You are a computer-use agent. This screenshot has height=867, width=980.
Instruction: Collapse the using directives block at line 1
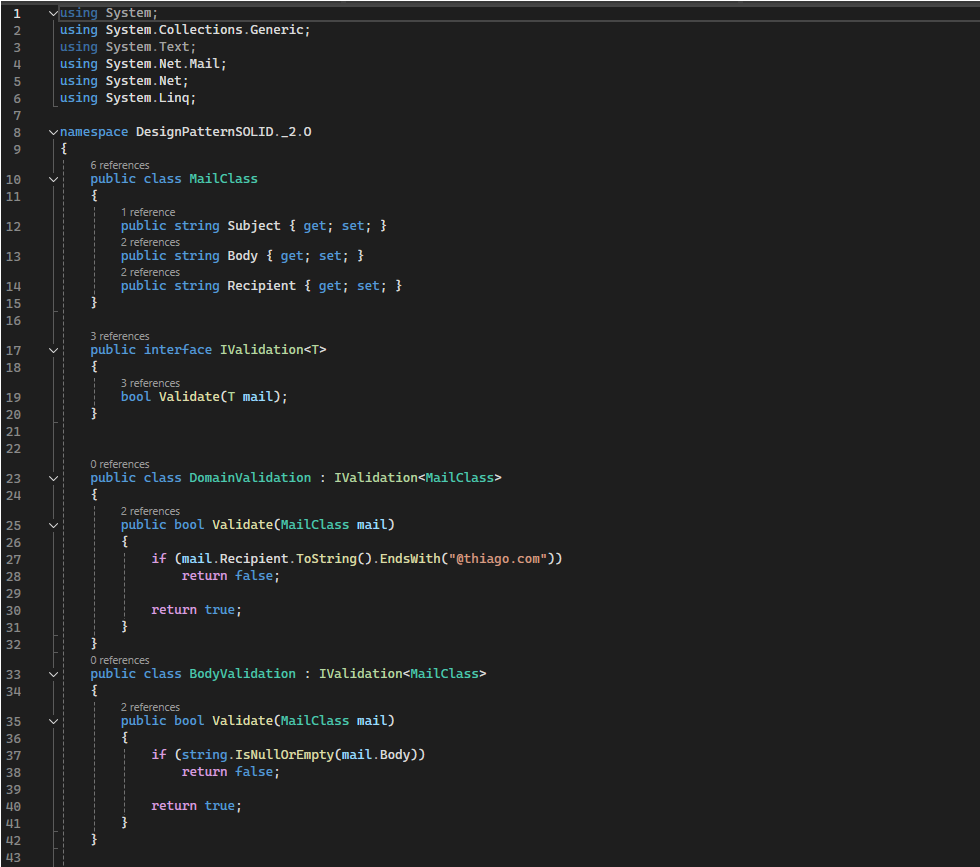coord(53,13)
